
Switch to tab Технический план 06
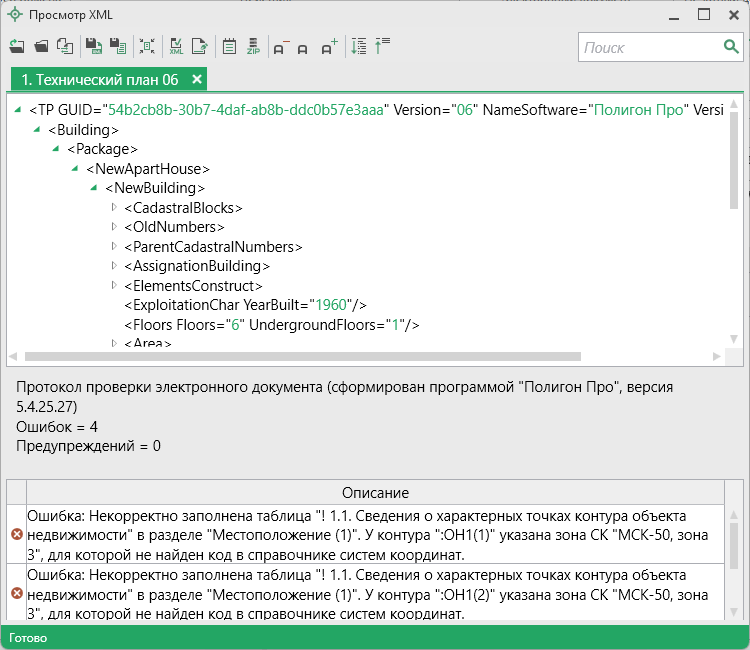pyautogui.click(x=99, y=79)
